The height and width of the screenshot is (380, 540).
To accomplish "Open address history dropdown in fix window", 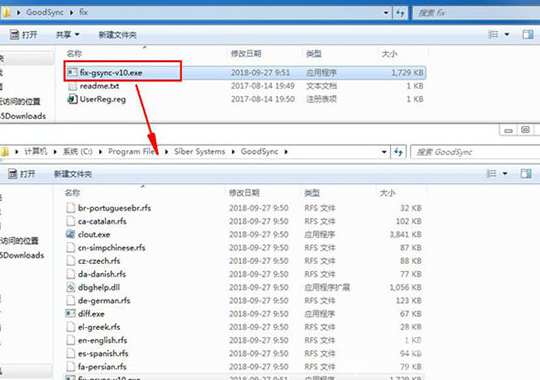I will tap(386, 13).
